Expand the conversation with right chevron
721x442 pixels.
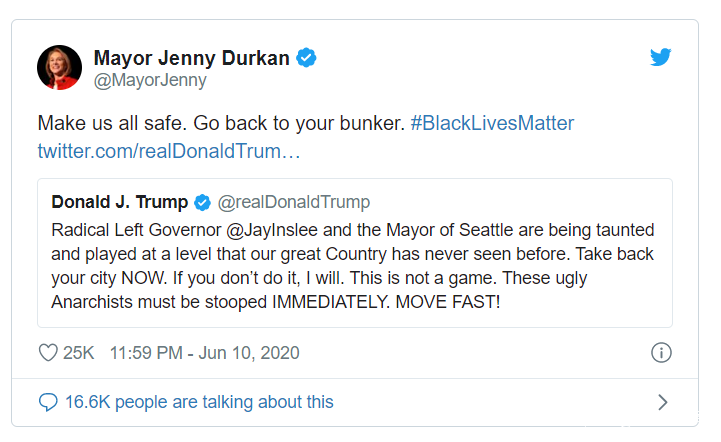[661, 402]
